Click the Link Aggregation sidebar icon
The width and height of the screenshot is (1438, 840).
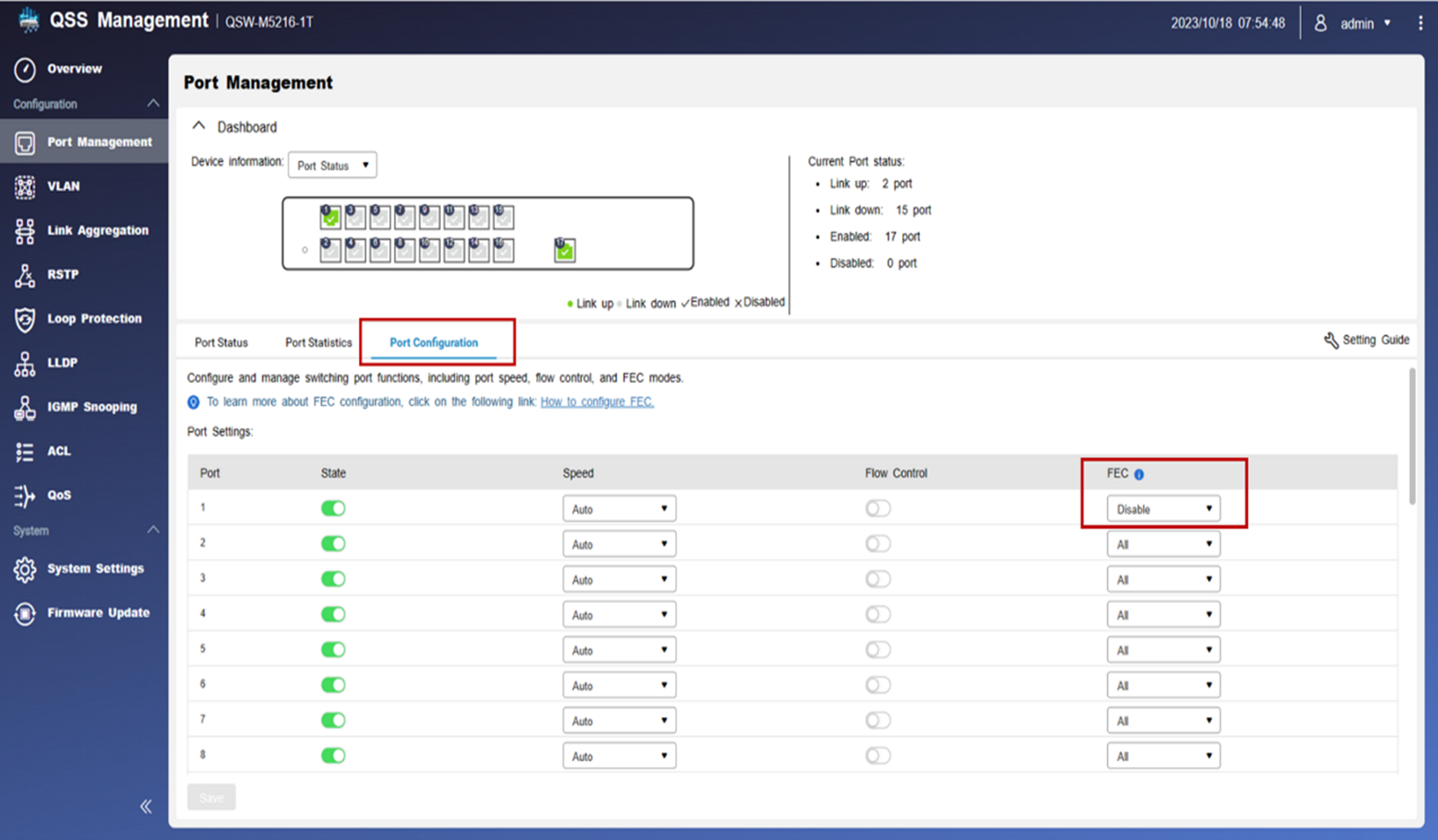(24, 231)
